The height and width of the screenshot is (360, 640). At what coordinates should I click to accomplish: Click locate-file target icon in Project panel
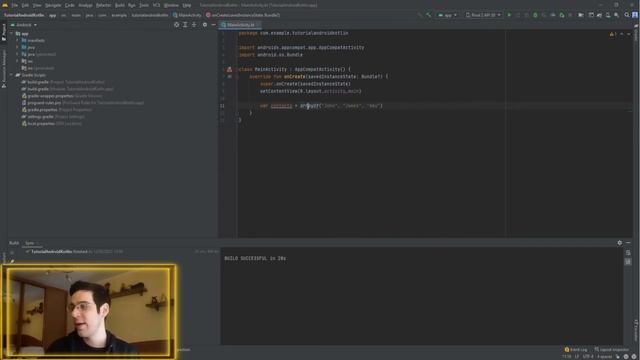point(176,25)
